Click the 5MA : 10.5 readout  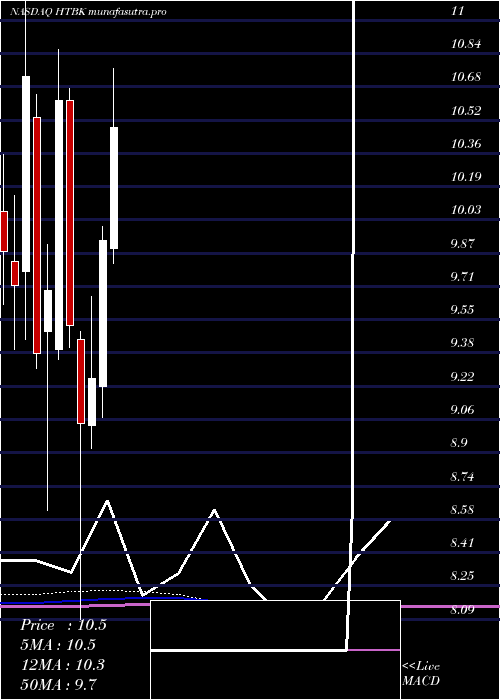click(58, 645)
